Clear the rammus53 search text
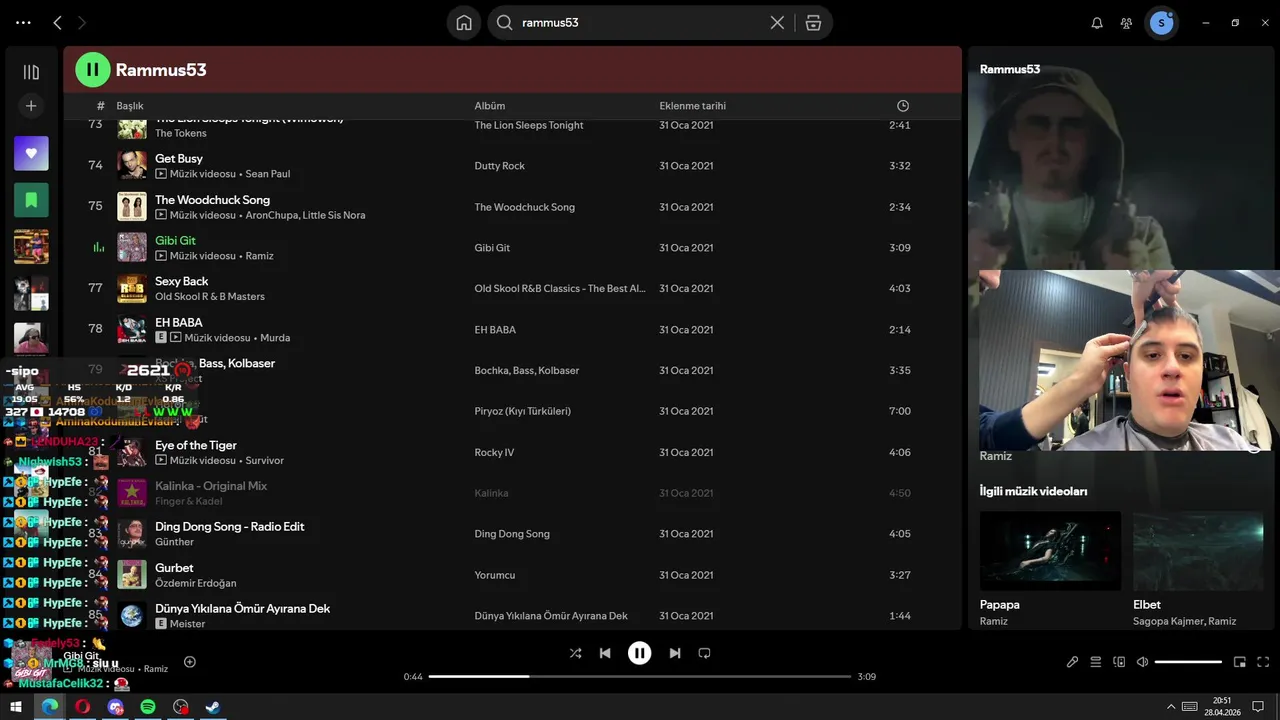Screen dimensions: 1280x720 coord(777,22)
